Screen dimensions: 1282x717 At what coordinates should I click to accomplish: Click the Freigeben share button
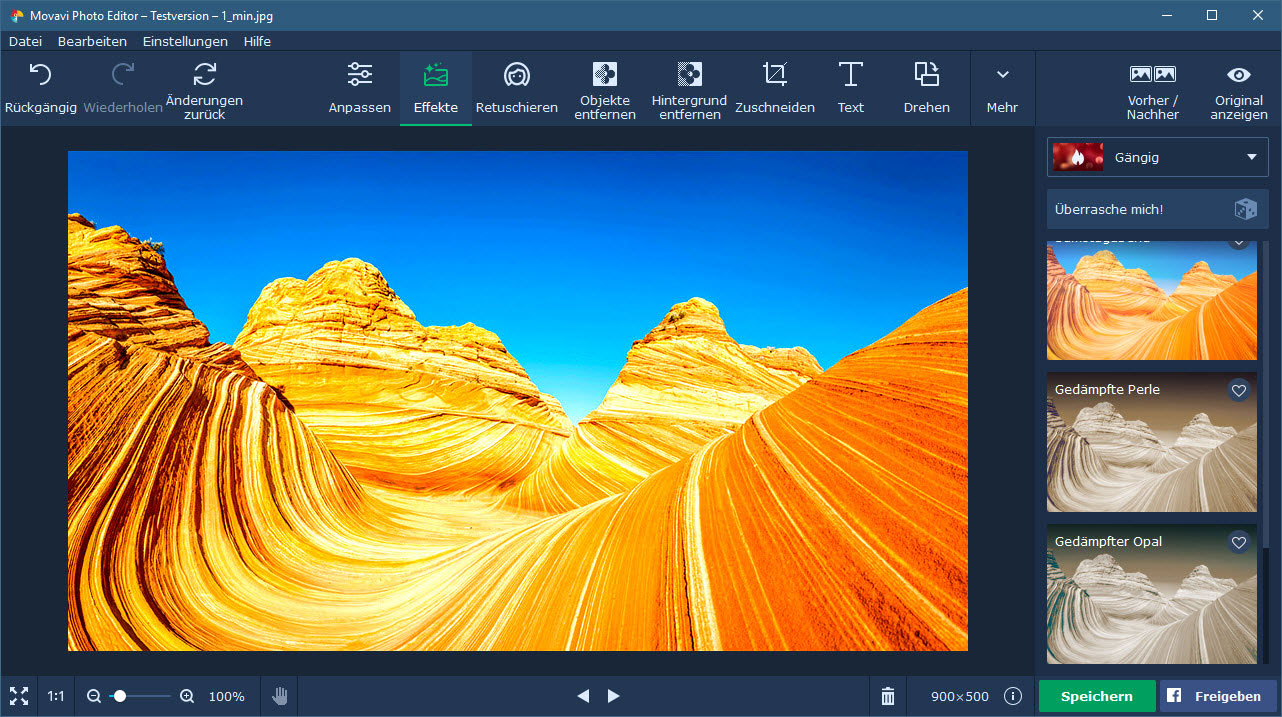click(x=1219, y=696)
